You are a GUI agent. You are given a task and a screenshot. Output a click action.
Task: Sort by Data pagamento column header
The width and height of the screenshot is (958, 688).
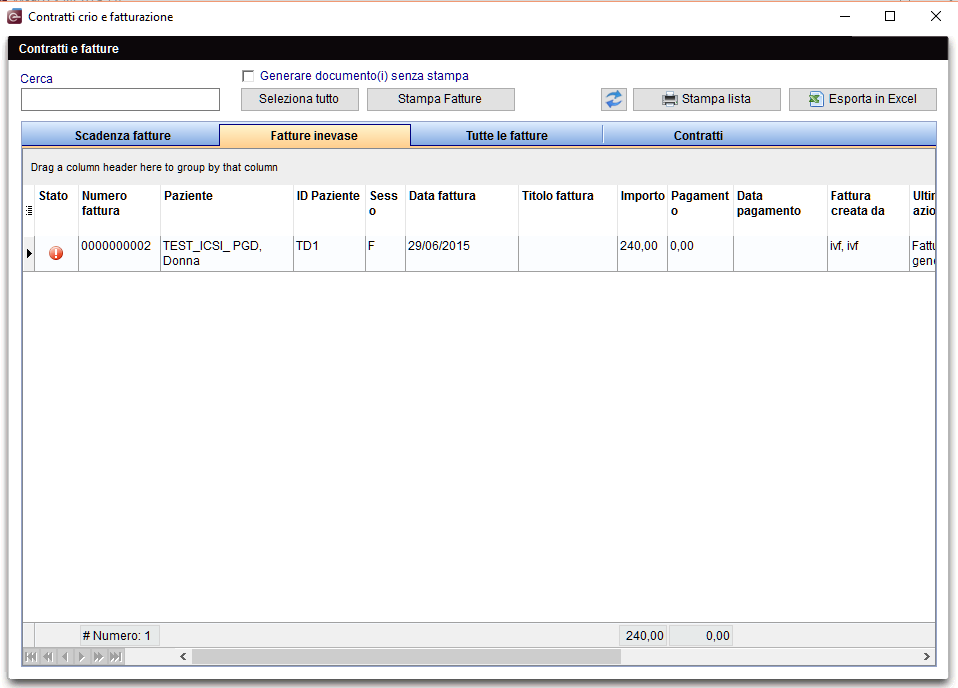click(780, 210)
